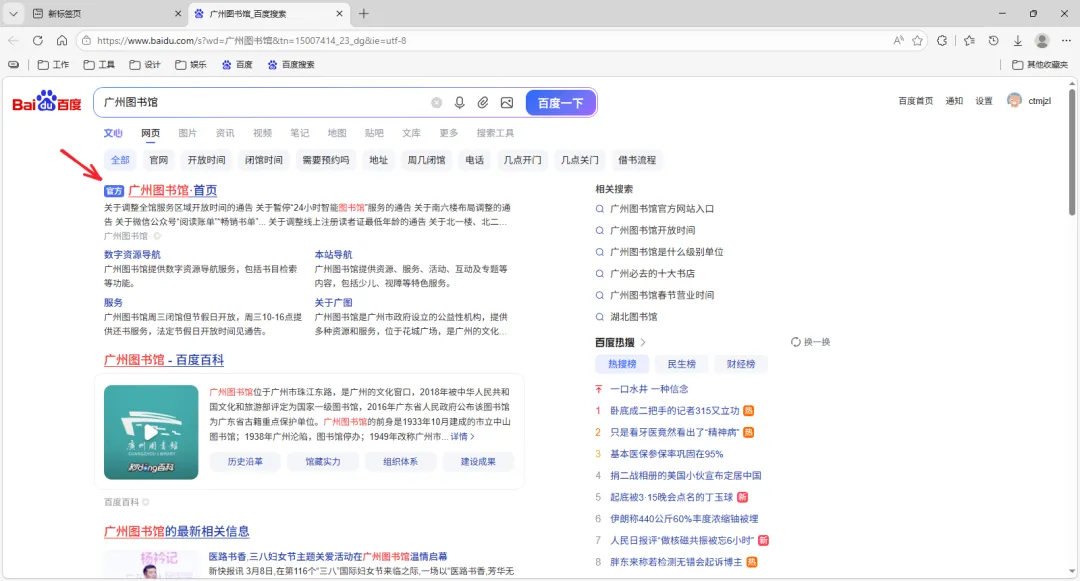Search by image with the picture icon
The height and width of the screenshot is (581, 1080).
(507, 103)
